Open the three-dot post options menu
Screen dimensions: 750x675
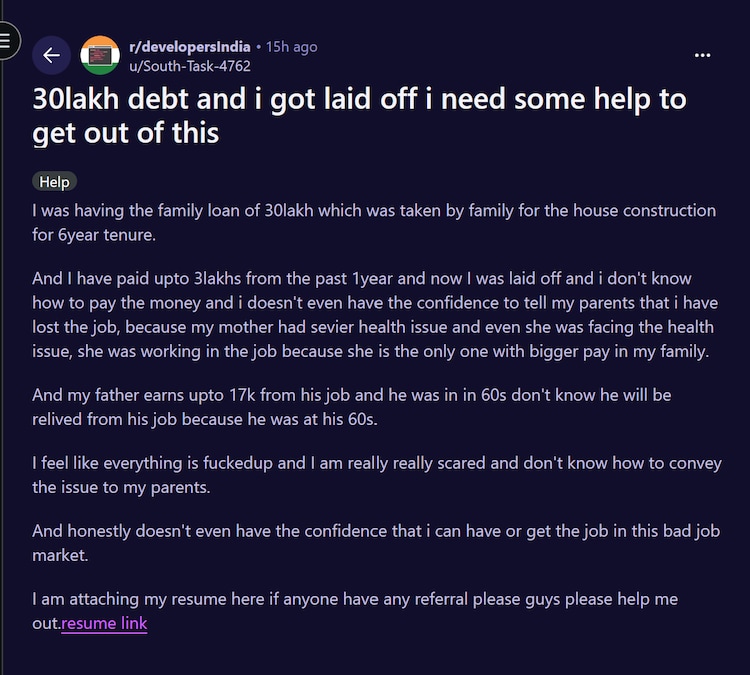[x=702, y=55]
